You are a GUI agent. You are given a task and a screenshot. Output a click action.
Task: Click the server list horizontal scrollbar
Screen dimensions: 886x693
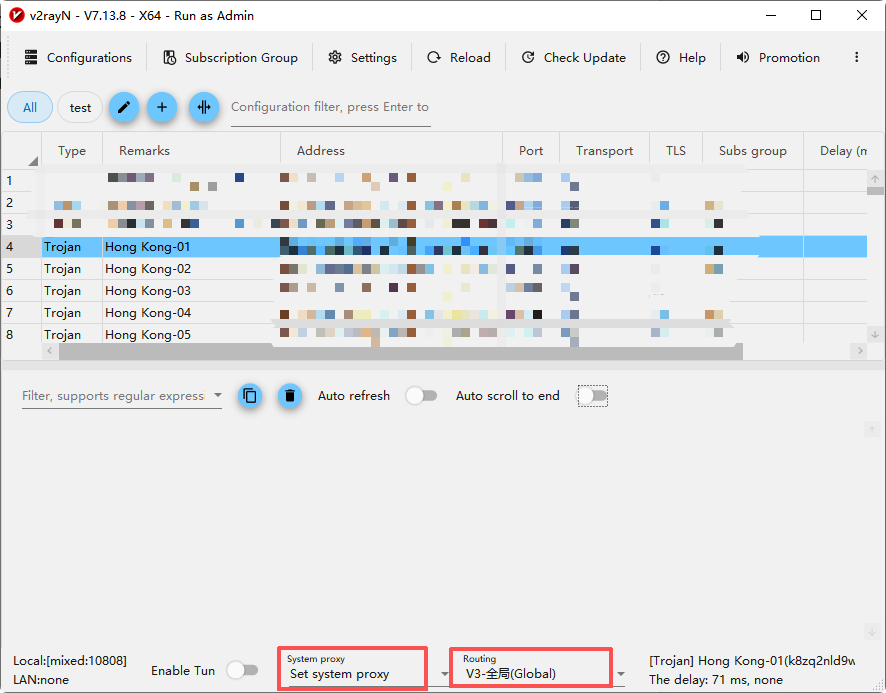pyautogui.click(x=401, y=351)
